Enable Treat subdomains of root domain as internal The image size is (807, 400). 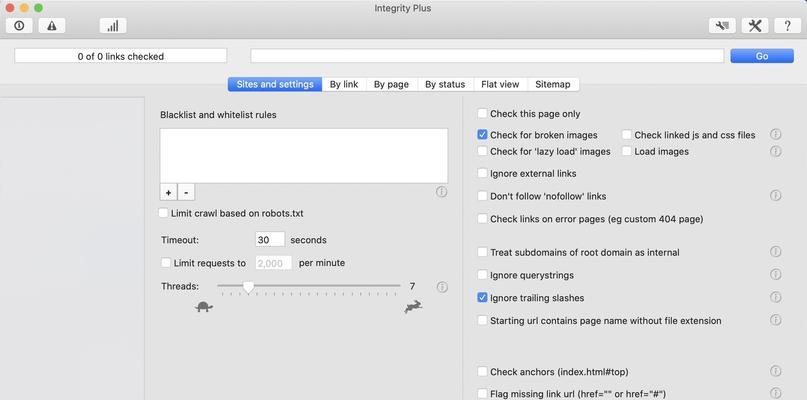tap(482, 252)
